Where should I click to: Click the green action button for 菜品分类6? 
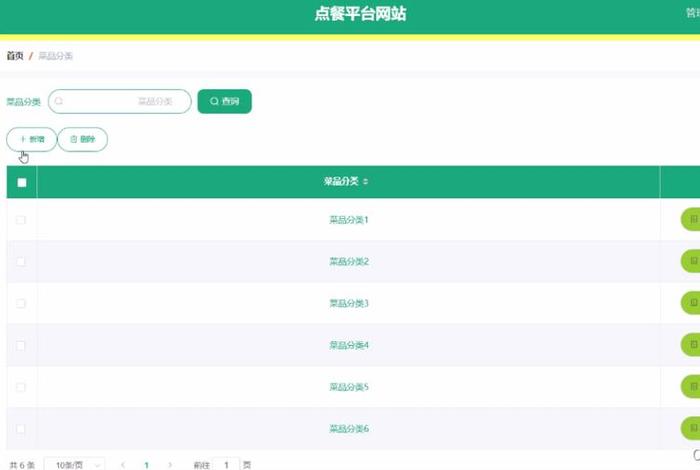pos(690,428)
